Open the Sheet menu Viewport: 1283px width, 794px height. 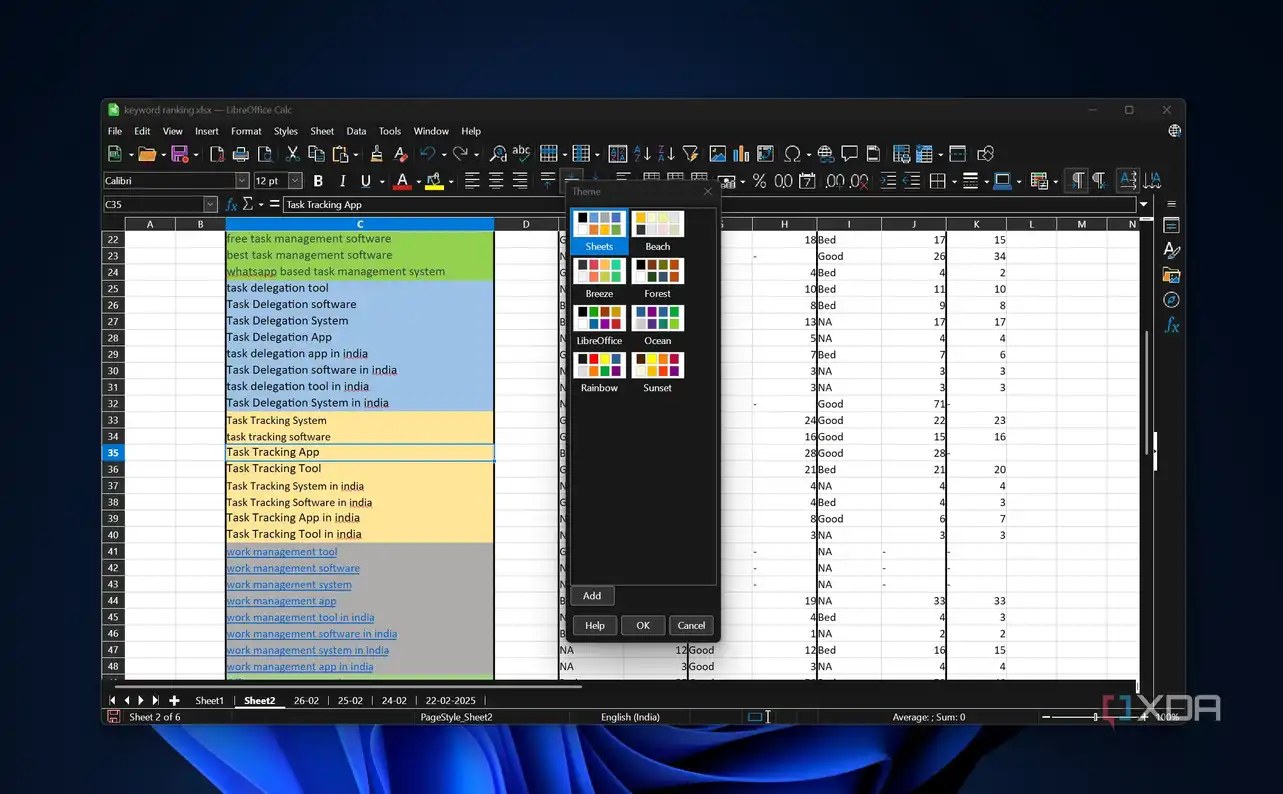point(322,131)
